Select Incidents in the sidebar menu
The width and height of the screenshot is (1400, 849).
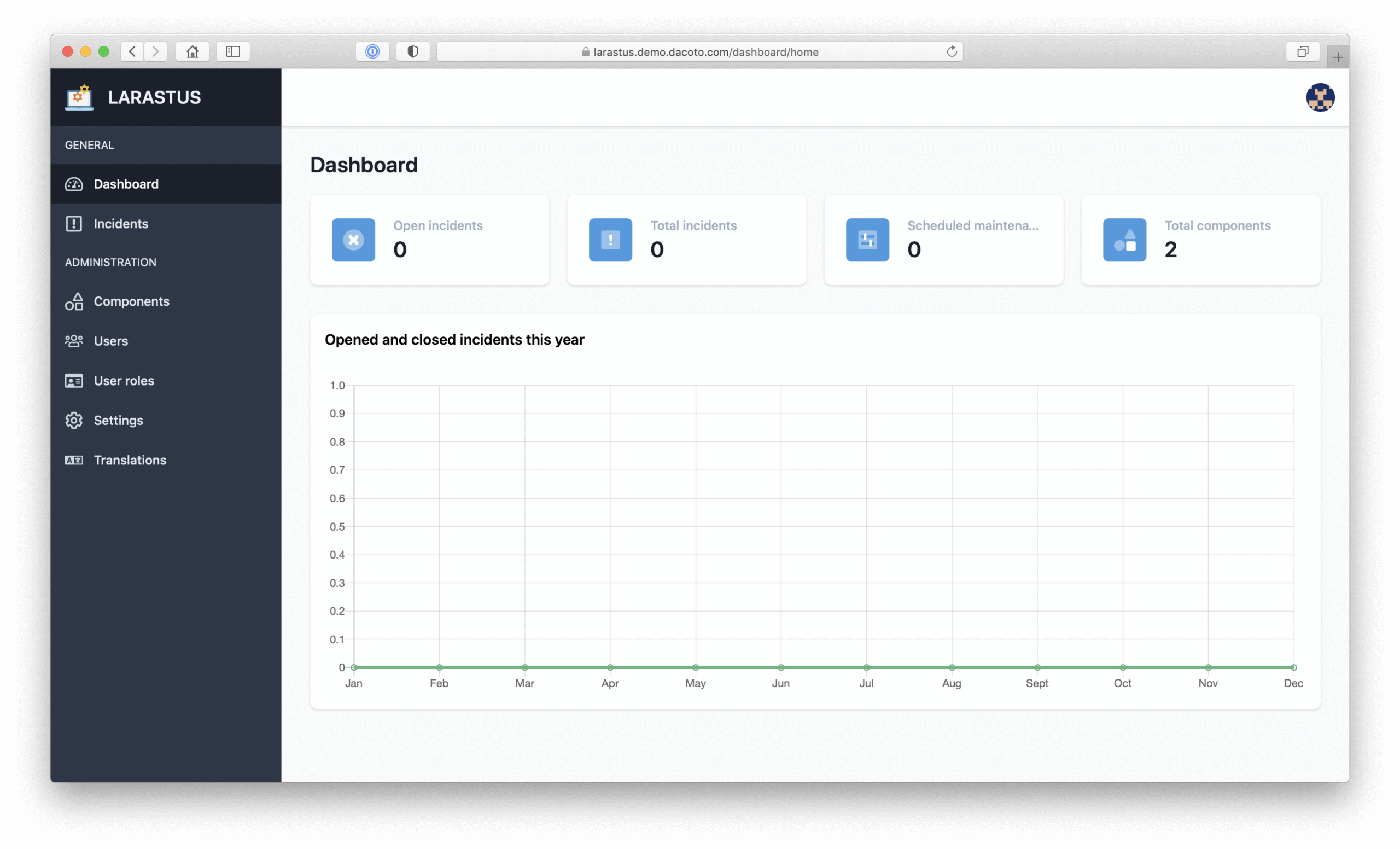click(120, 223)
